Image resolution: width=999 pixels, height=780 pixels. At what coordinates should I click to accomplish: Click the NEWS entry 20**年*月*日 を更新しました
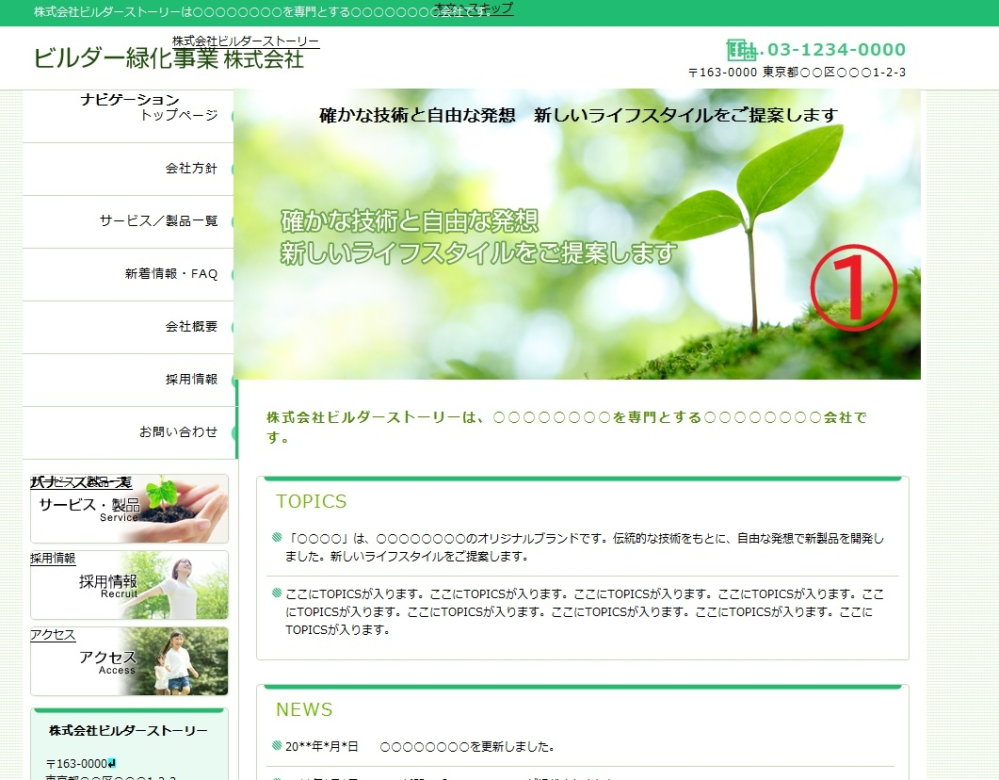[419, 747]
